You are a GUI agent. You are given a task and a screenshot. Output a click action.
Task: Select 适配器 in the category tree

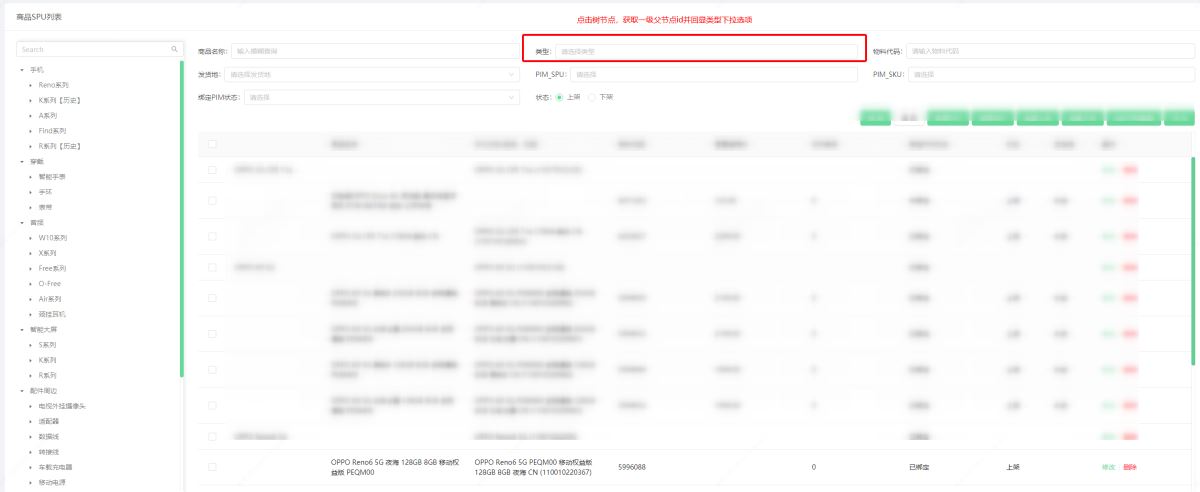tap(49, 421)
